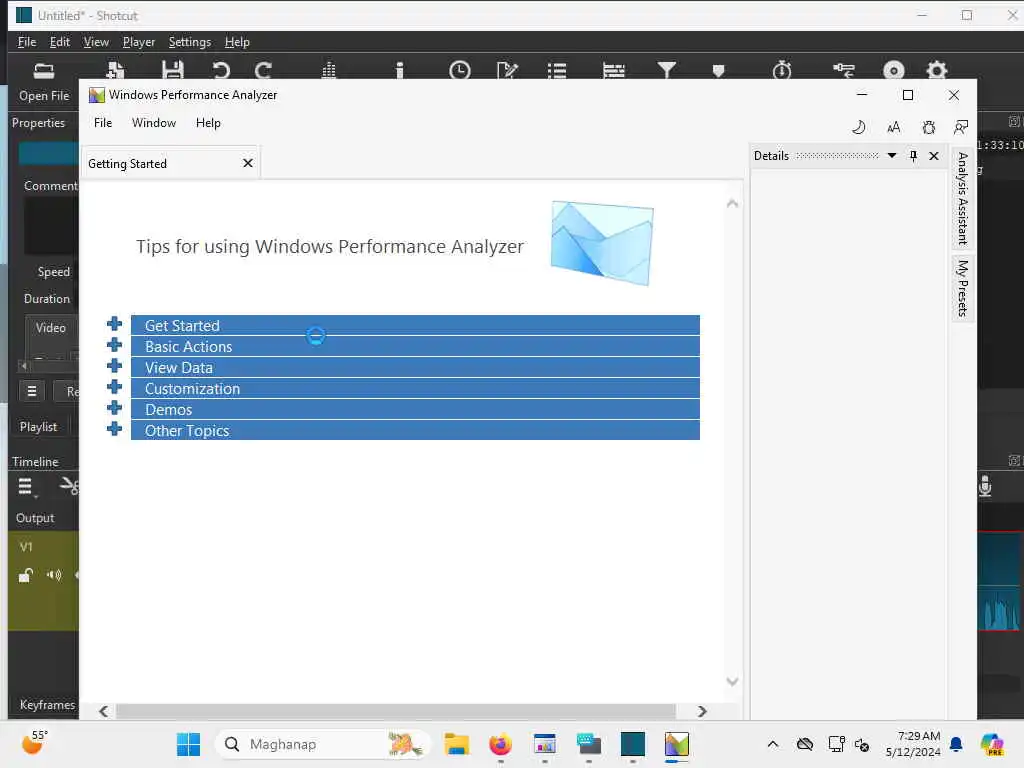Click the scroll down arrow in WPA
Viewport: 1024px width, 768px height.
pos(733,681)
